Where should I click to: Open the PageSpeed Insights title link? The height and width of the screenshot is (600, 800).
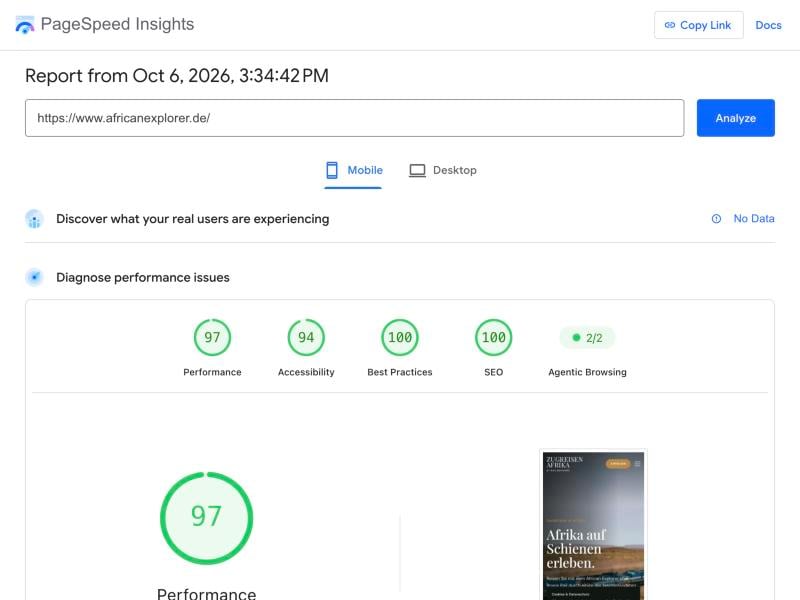[117, 24]
